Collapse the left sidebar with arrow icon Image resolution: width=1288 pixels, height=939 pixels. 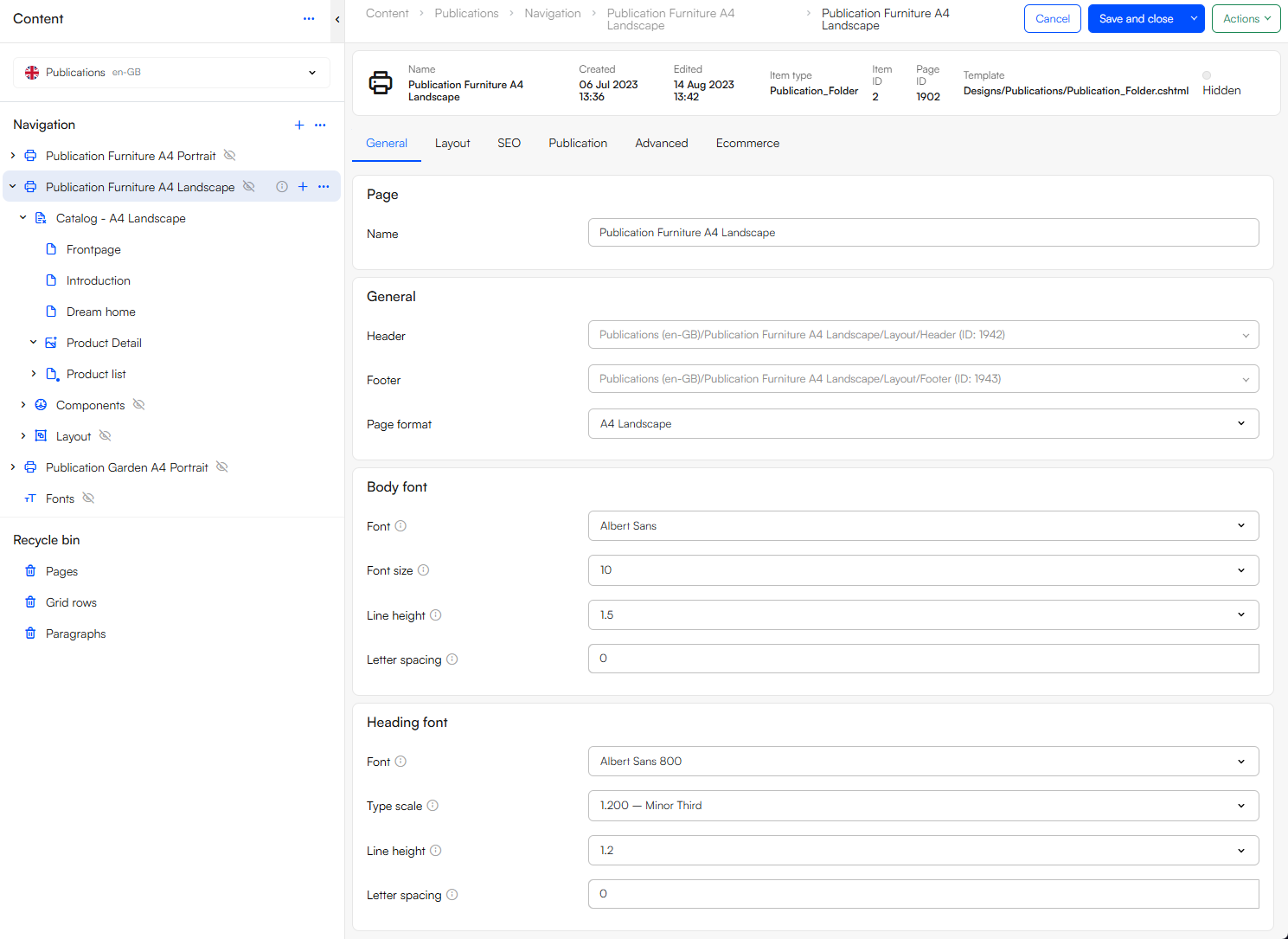(x=337, y=19)
